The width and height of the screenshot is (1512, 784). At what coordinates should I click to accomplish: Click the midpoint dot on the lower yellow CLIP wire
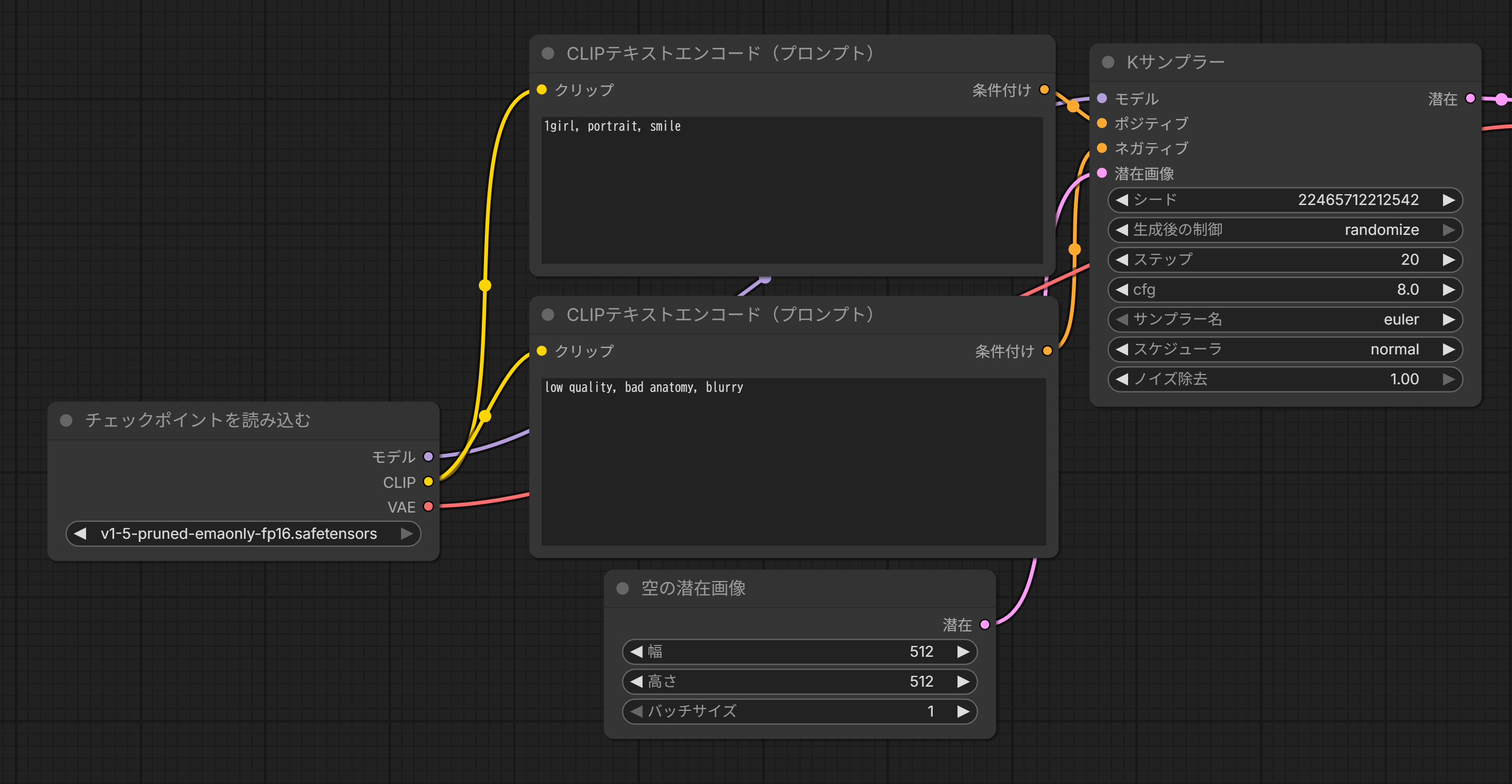pyautogui.click(x=485, y=416)
